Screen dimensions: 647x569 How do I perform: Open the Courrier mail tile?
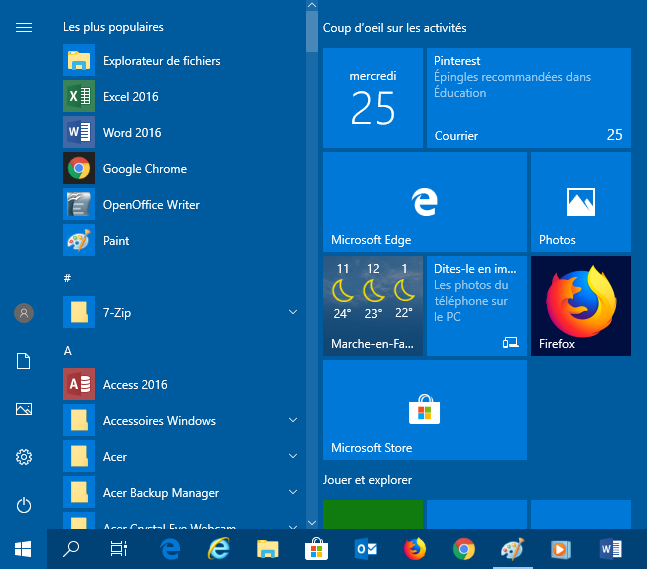coord(529,98)
